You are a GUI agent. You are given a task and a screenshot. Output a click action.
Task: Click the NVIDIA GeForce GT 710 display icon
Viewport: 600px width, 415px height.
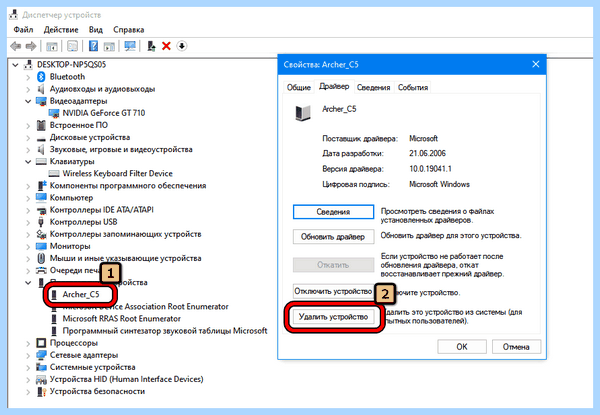coord(54,113)
